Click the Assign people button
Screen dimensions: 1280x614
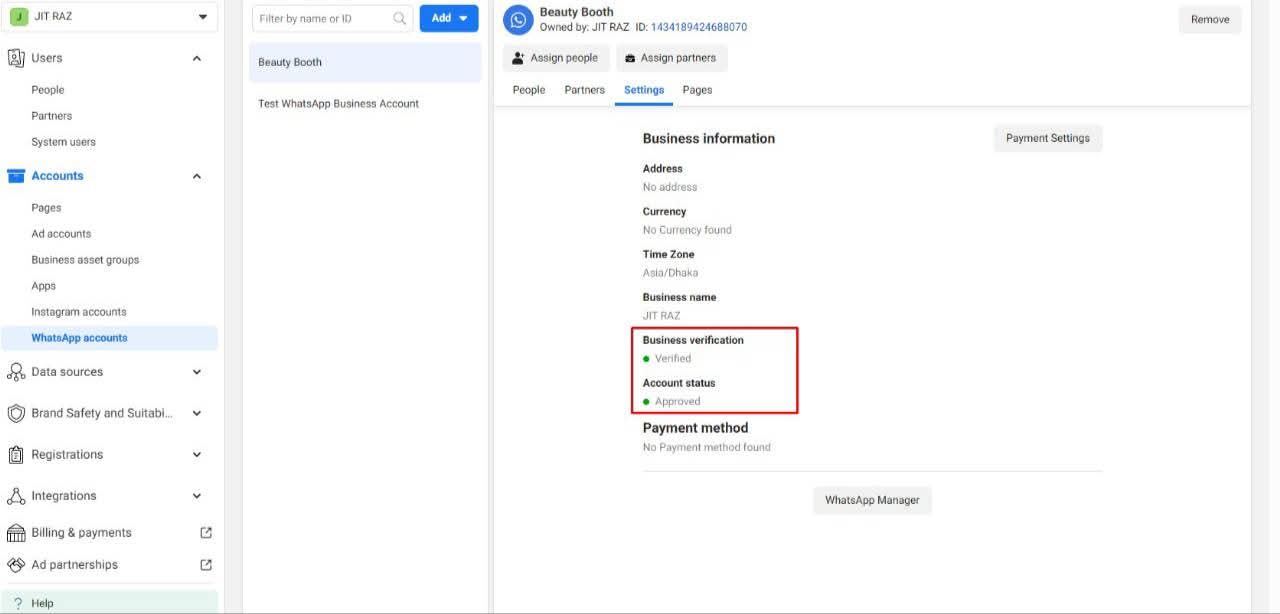tap(555, 58)
